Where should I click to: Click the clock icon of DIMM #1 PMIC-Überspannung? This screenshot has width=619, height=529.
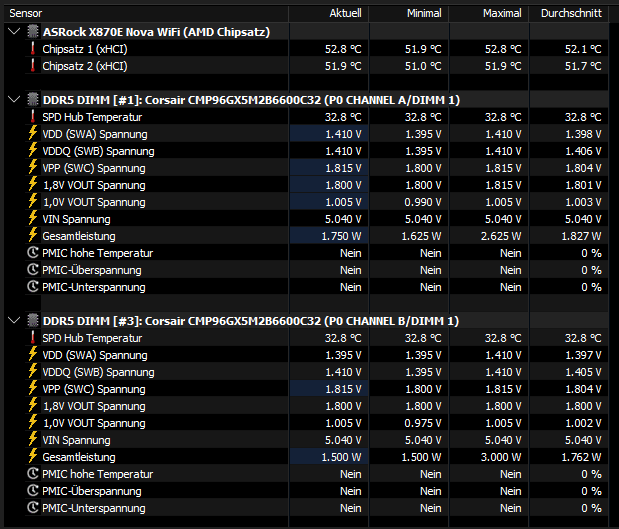(33, 269)
